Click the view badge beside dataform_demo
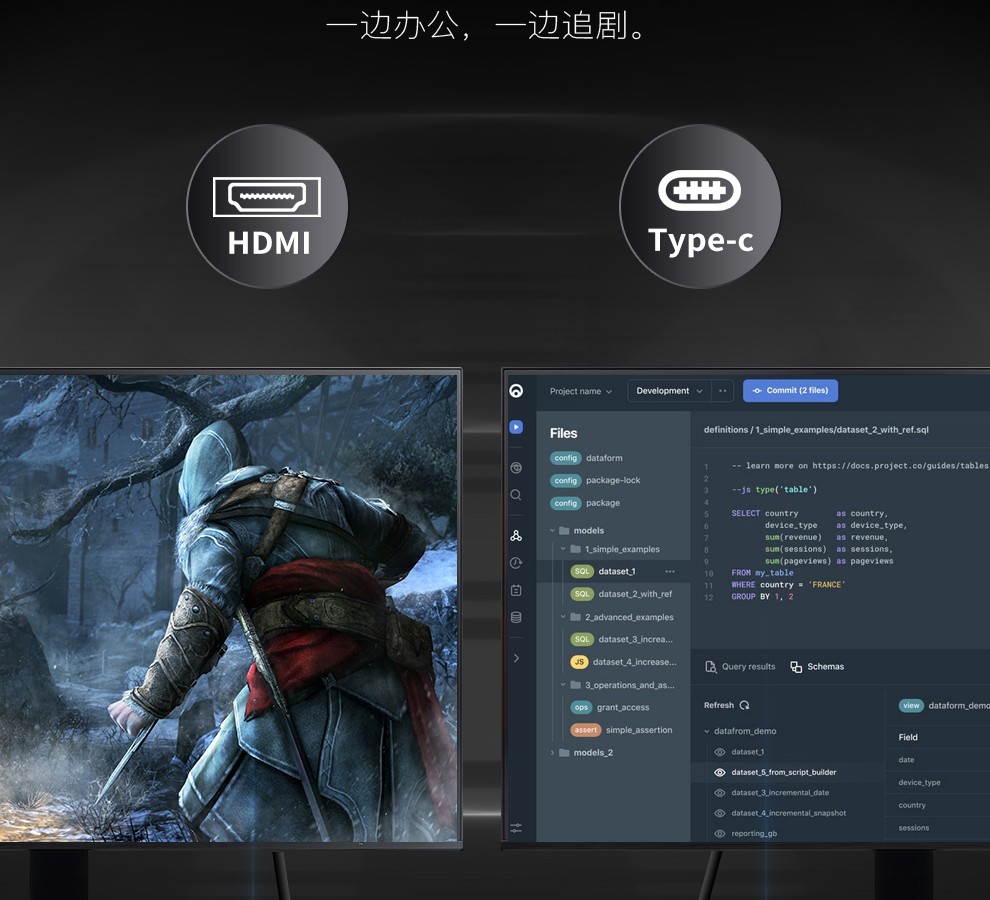 pyautogui.click(x=911, y=705)
